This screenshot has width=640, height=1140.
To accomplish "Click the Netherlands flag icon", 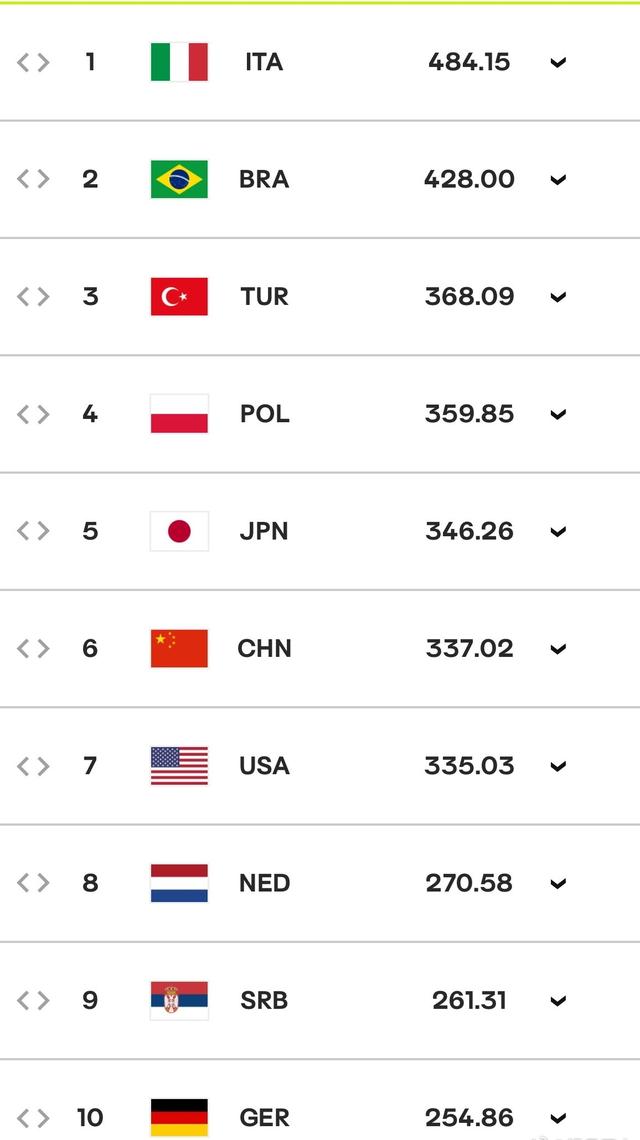I will (179, 883).
